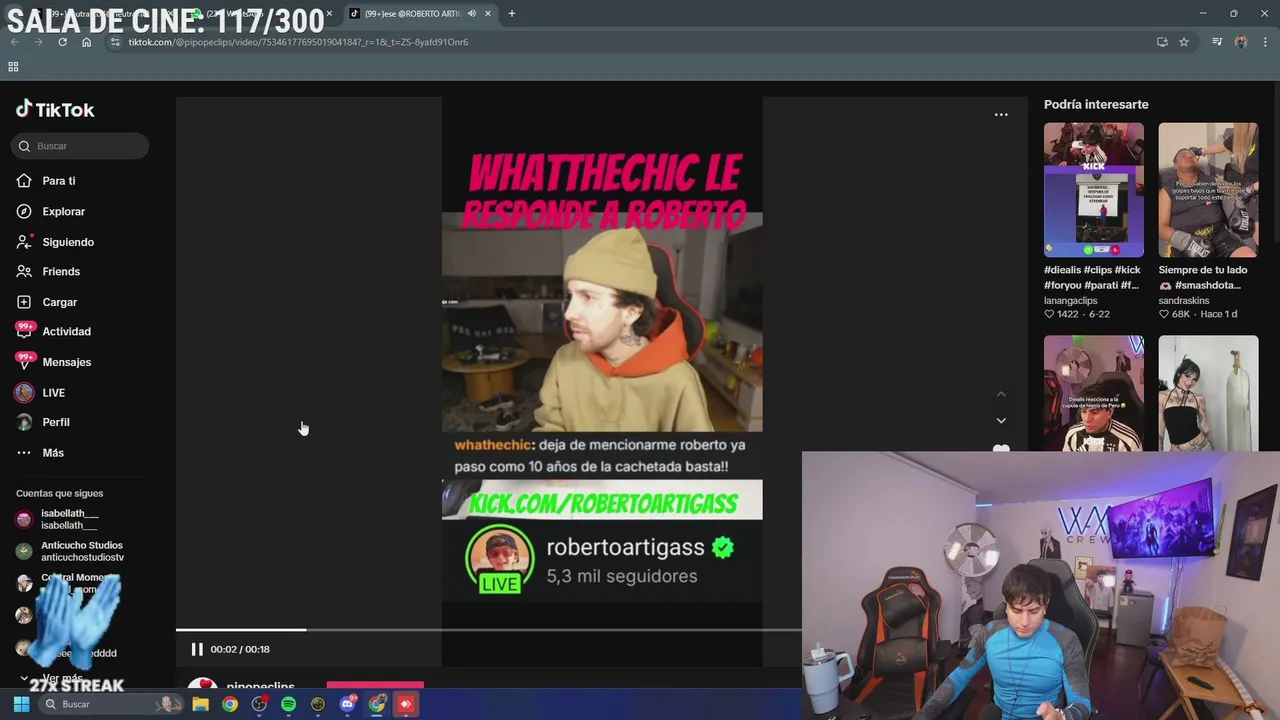Open the Más options menu
1280x720 pixels.
click(53, 453)
